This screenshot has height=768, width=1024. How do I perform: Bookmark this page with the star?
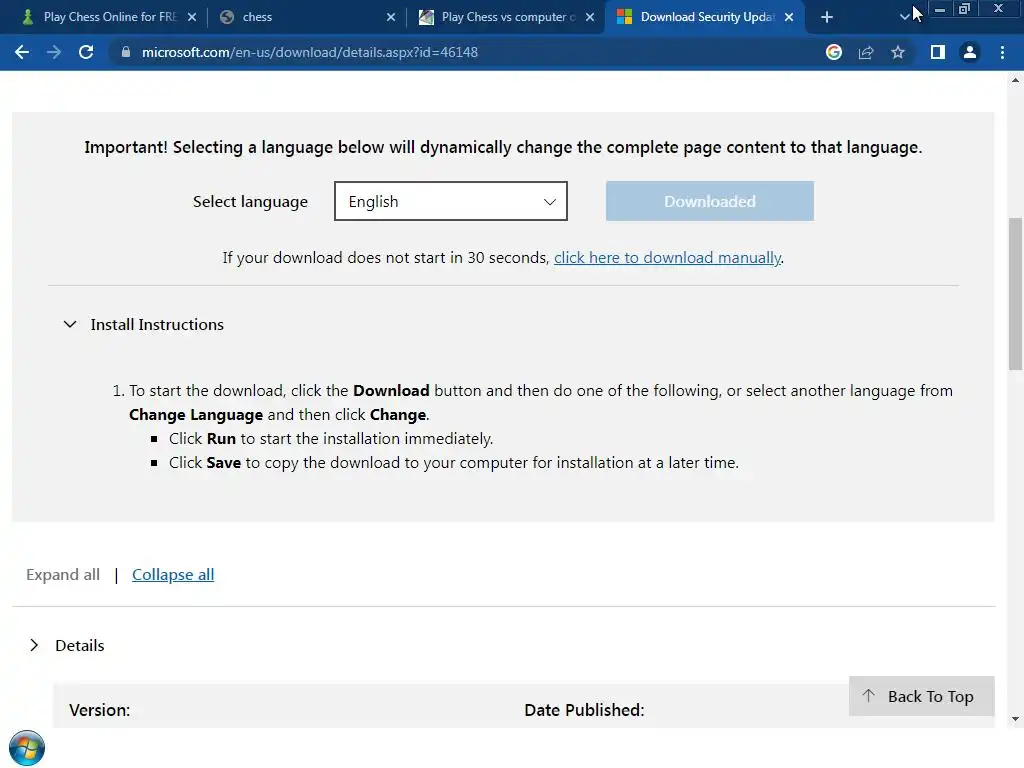tap(898, 52)
